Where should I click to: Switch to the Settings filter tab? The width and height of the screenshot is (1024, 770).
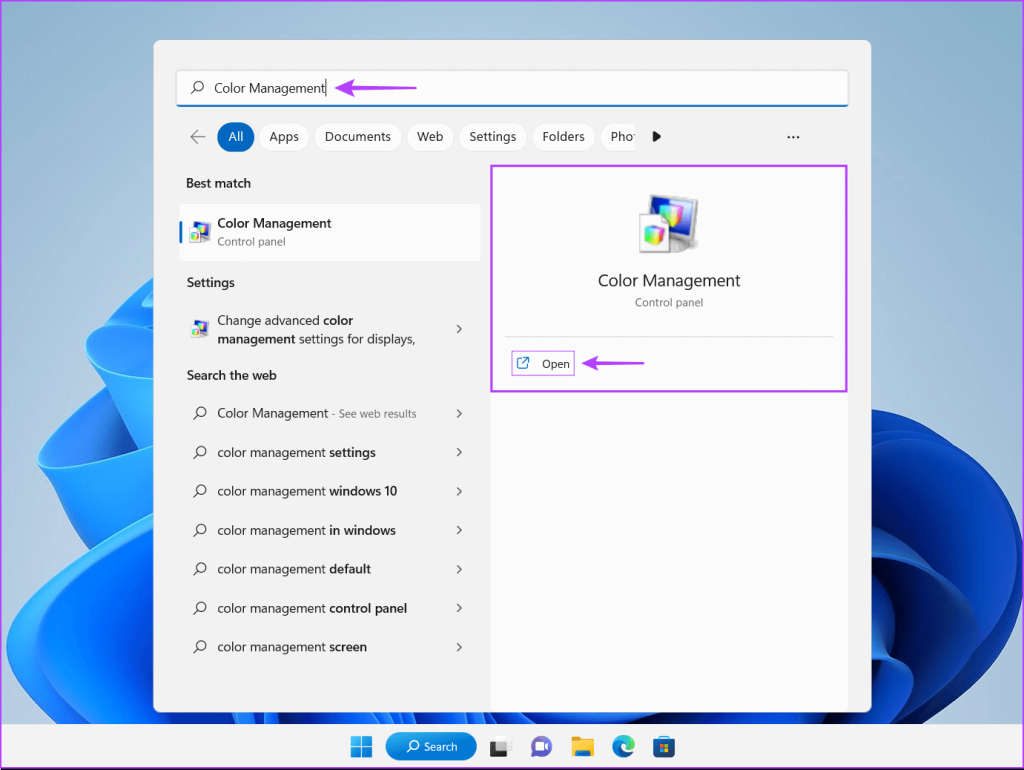492,136
